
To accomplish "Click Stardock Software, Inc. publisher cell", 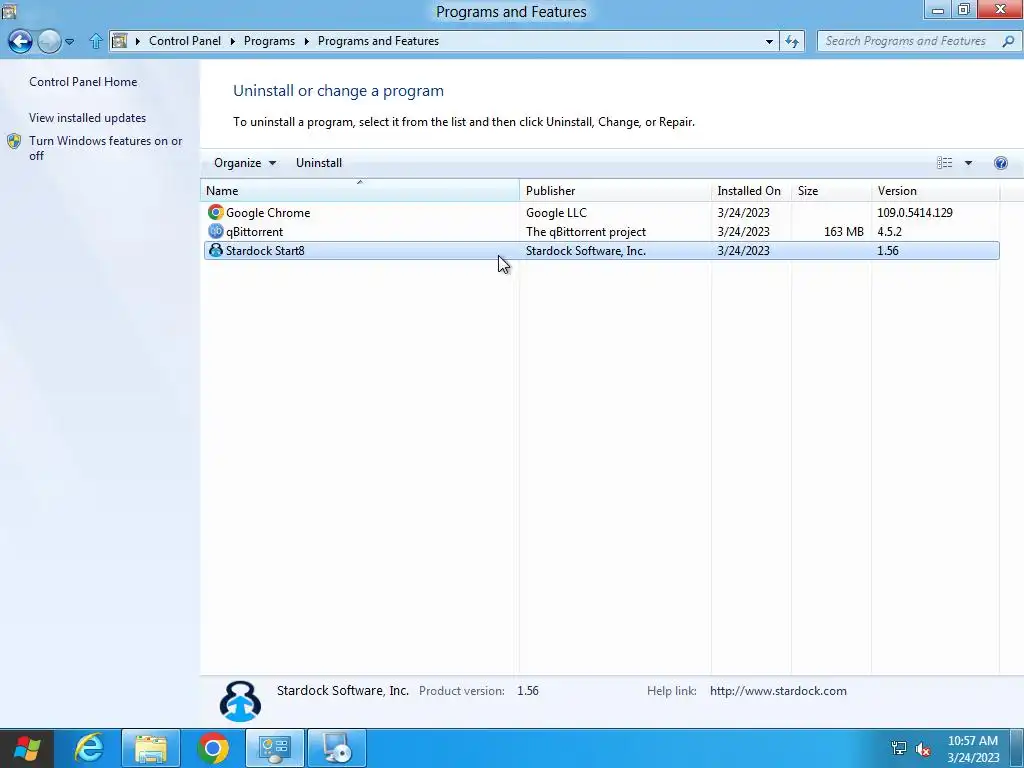I will [586, 251].
